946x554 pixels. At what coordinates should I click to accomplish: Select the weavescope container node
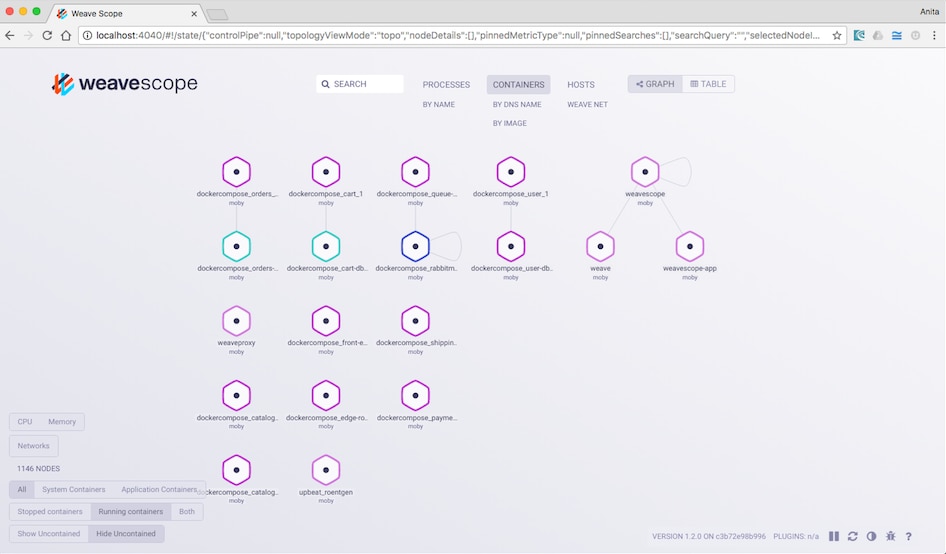[645, 171]
